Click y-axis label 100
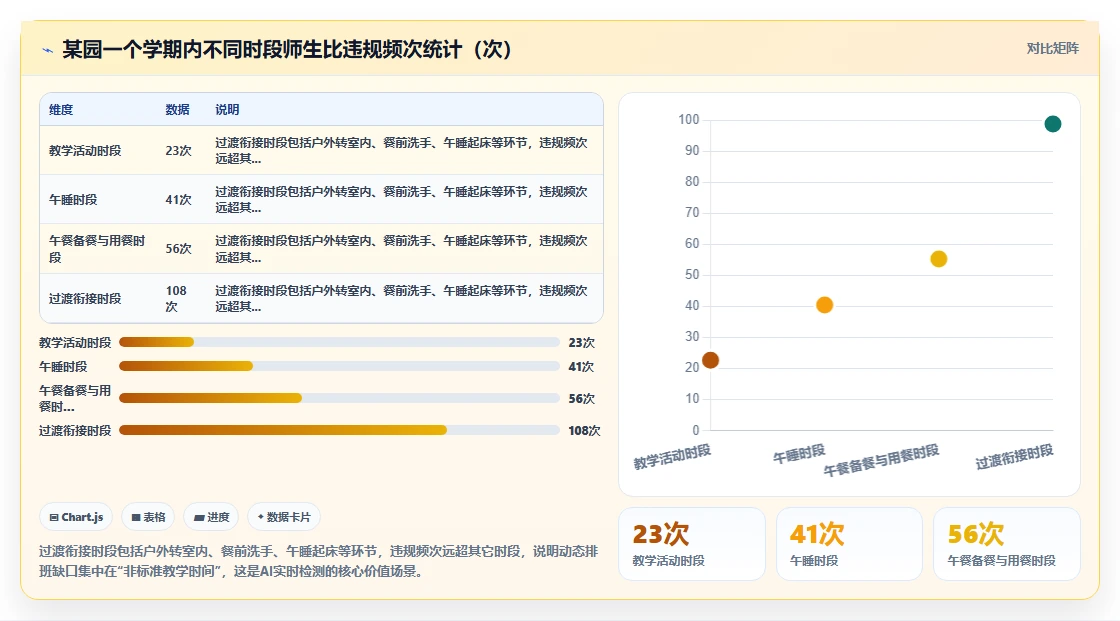 pos(689,119)
